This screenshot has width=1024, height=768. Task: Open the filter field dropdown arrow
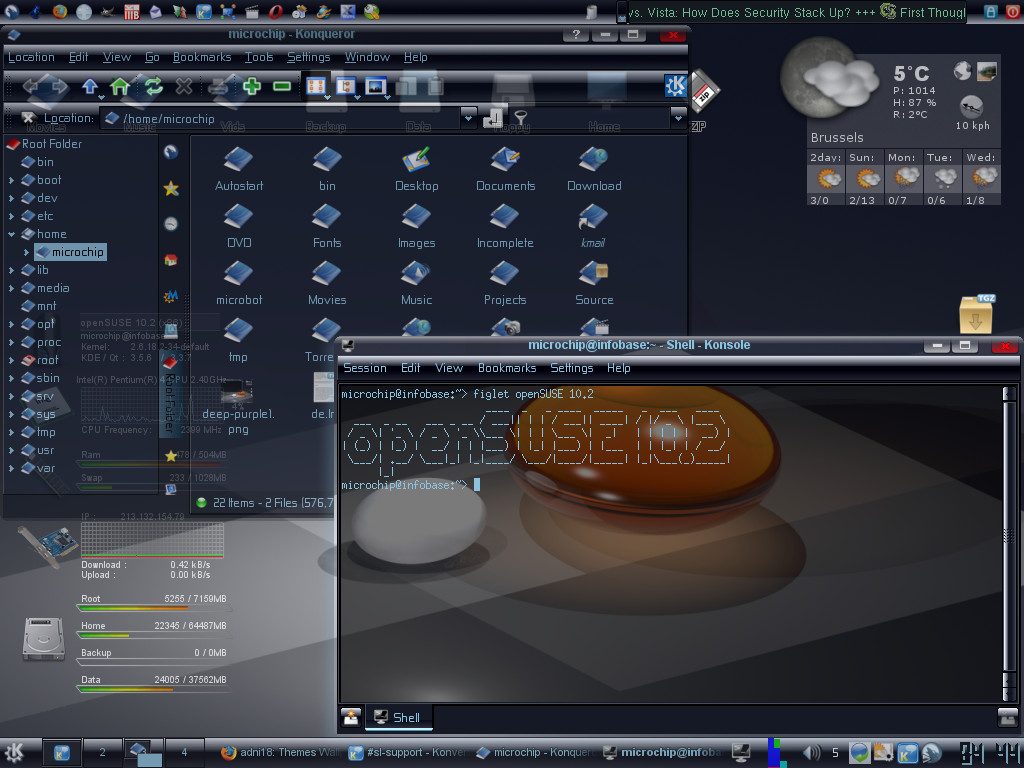pos(678,118)
